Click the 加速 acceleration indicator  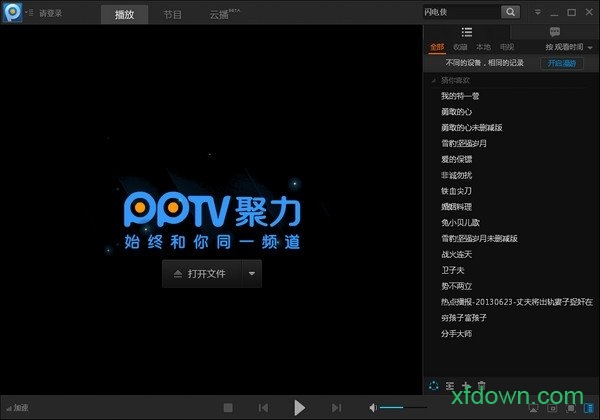18,408
